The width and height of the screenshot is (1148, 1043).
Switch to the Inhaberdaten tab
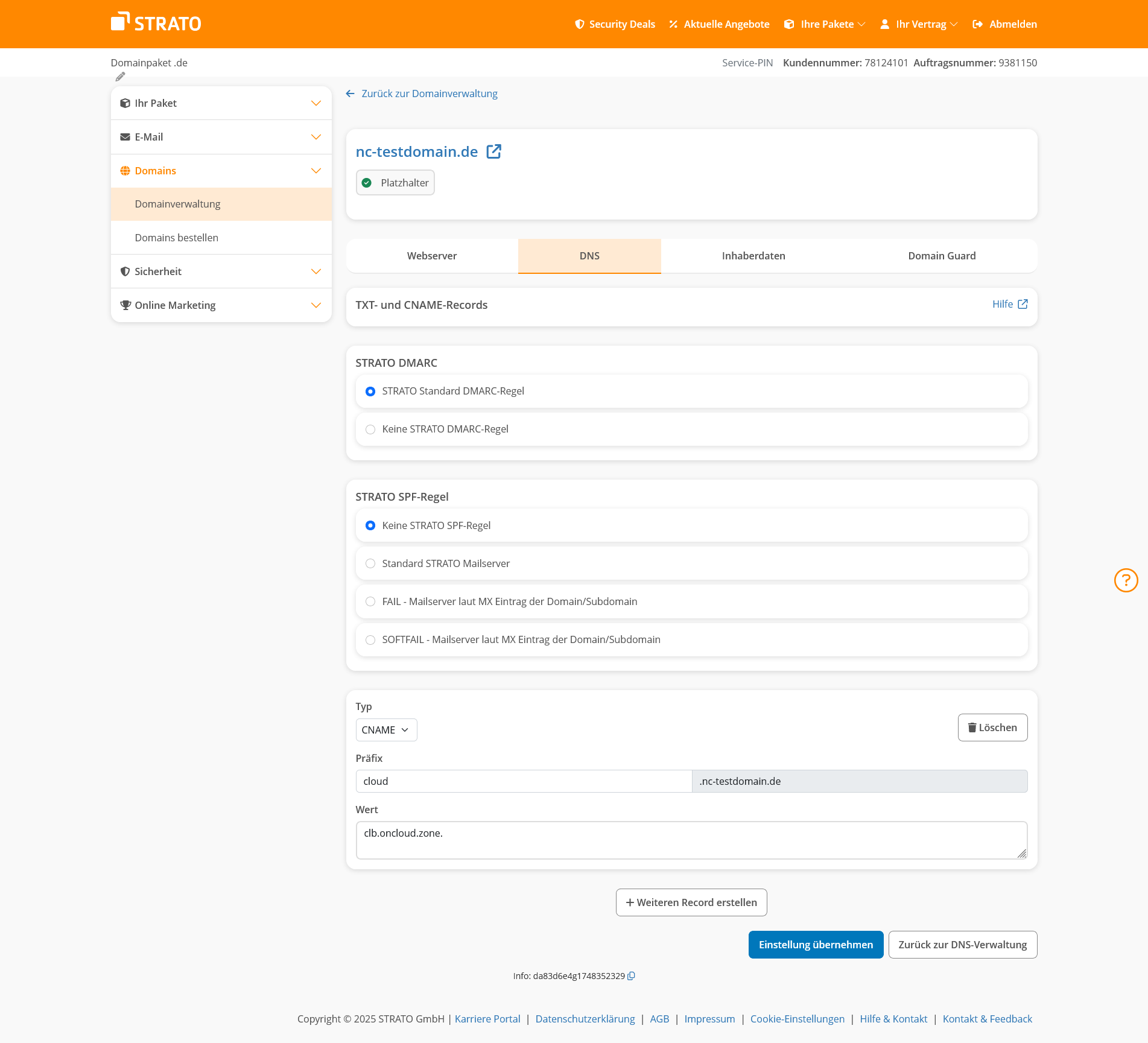tap(753, 256)
